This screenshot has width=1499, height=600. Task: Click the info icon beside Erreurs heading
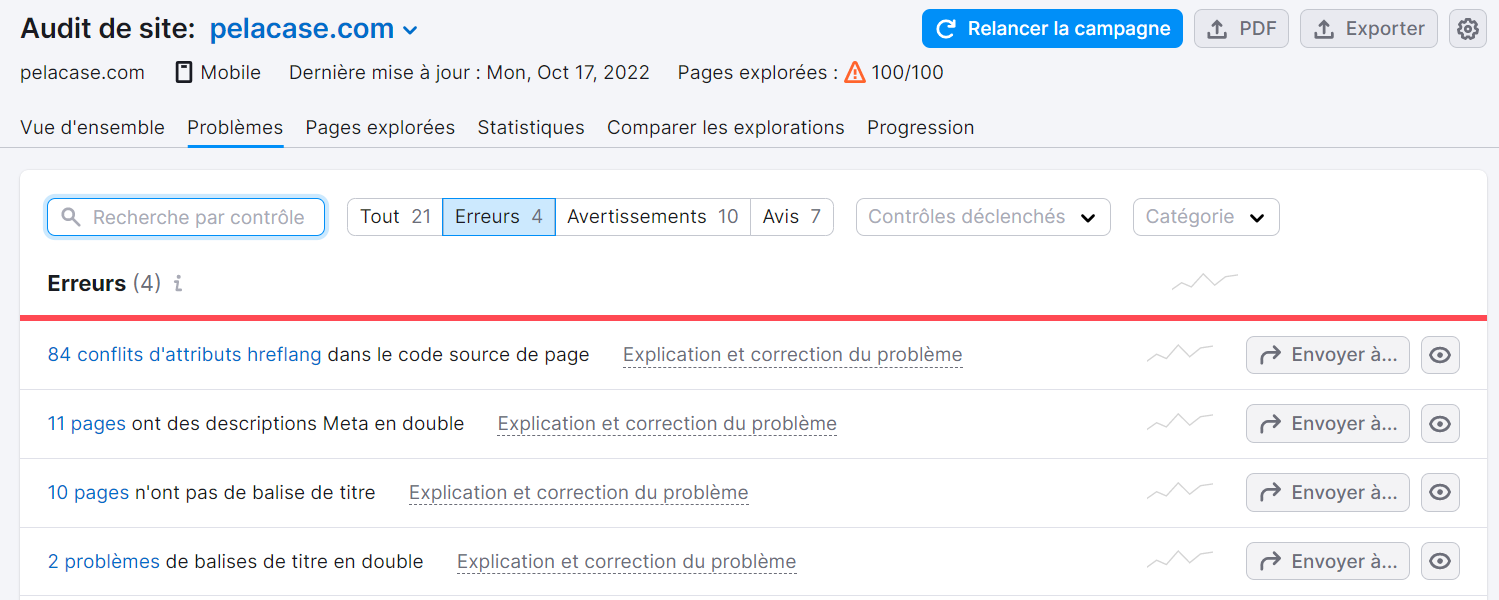[x=177, y=284]
